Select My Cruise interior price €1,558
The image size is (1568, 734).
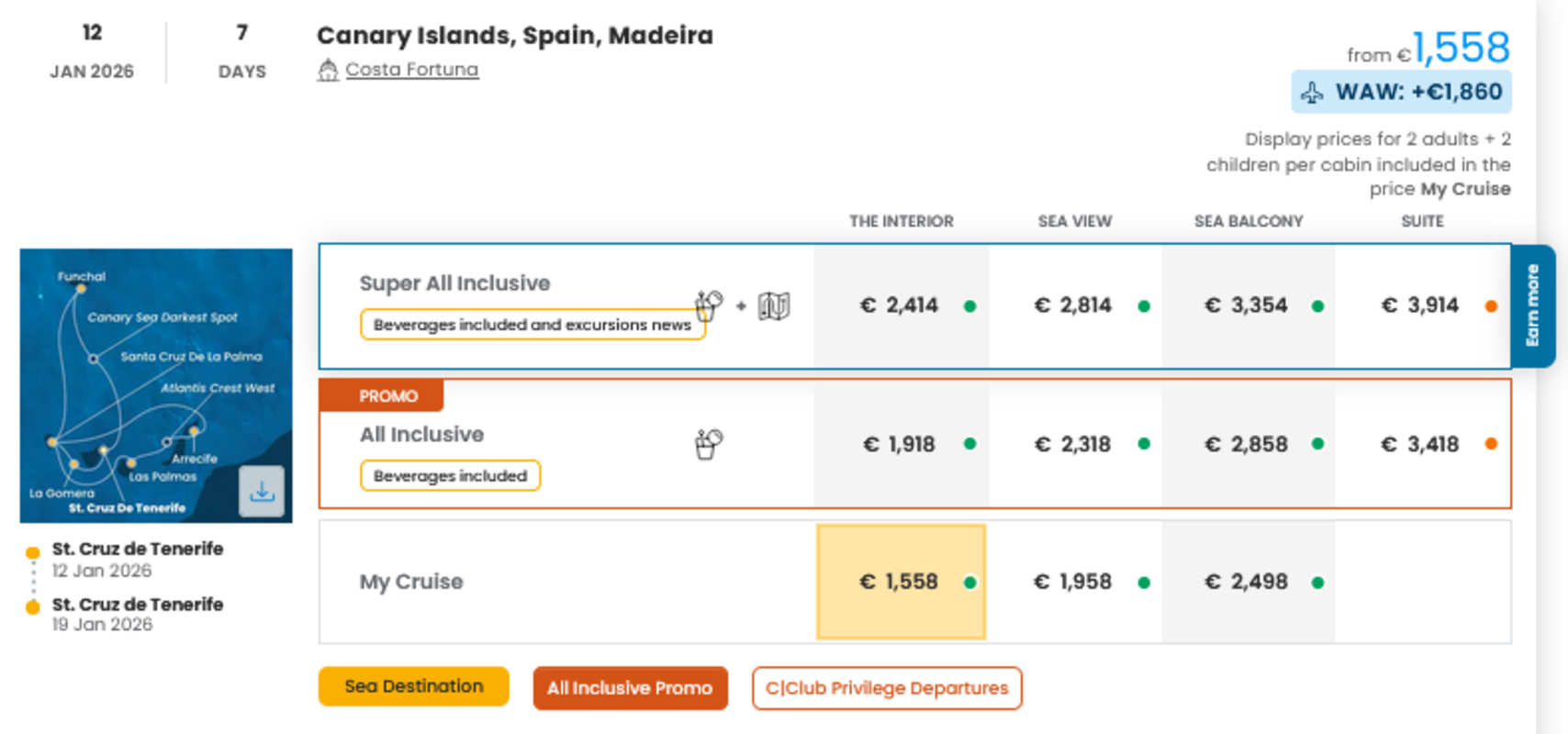click(899, 582)
